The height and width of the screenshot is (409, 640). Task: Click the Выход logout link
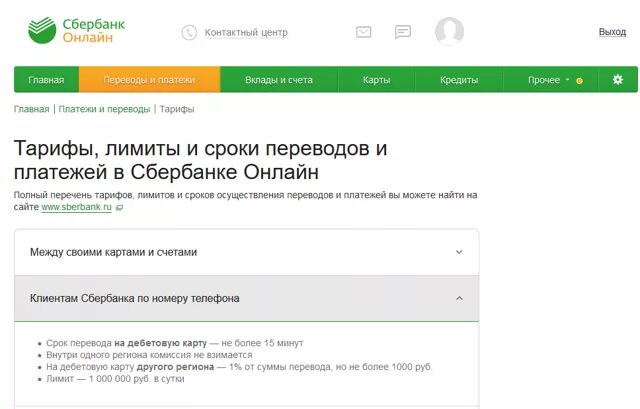(x=612, y=32)
